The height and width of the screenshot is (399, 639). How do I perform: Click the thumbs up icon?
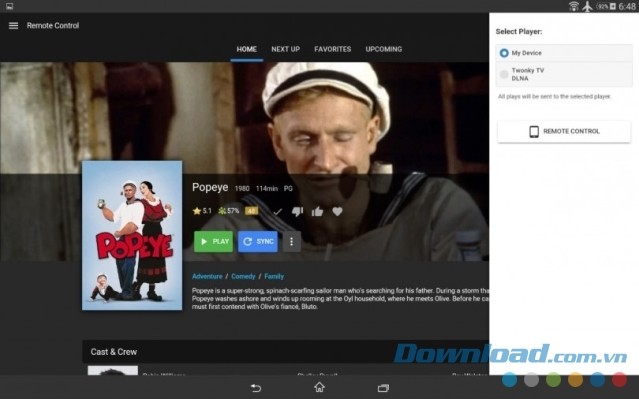(317, 211)
